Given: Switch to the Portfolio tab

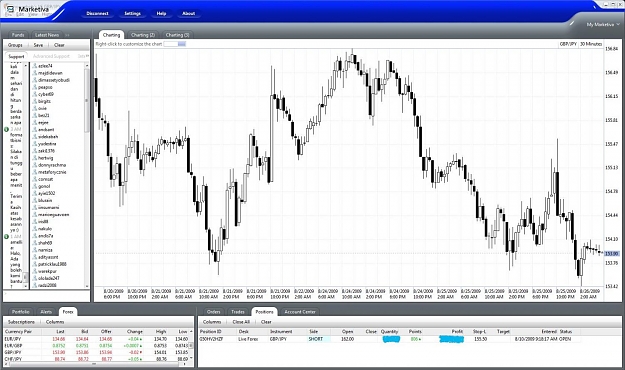Looking at the screenshot, I should click(20, 312).
